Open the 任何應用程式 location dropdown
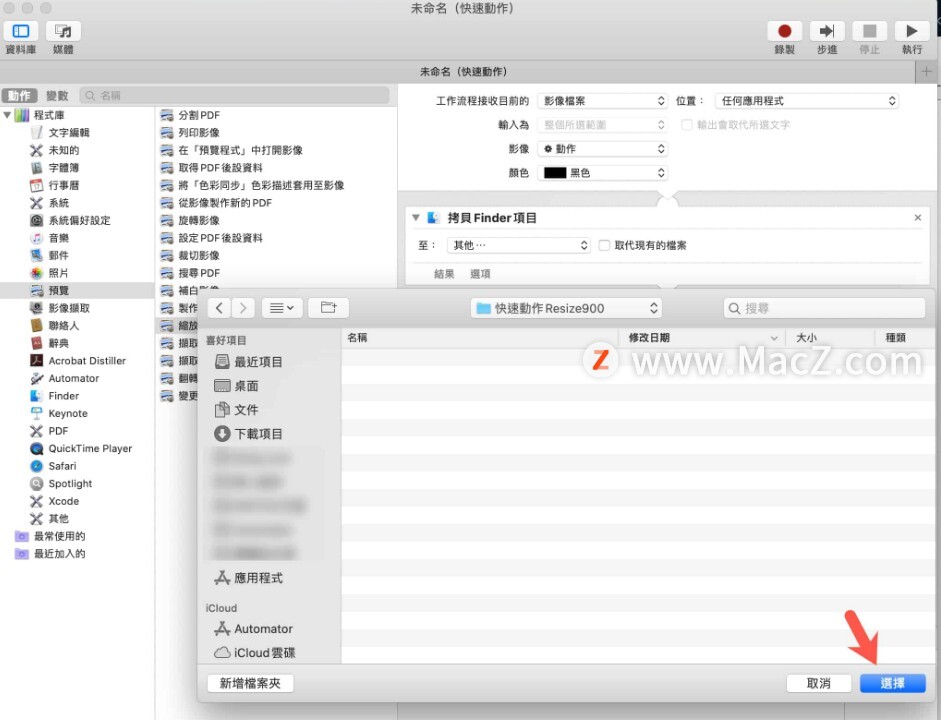Viewport: 941px width, 720px height. (807, 101)
